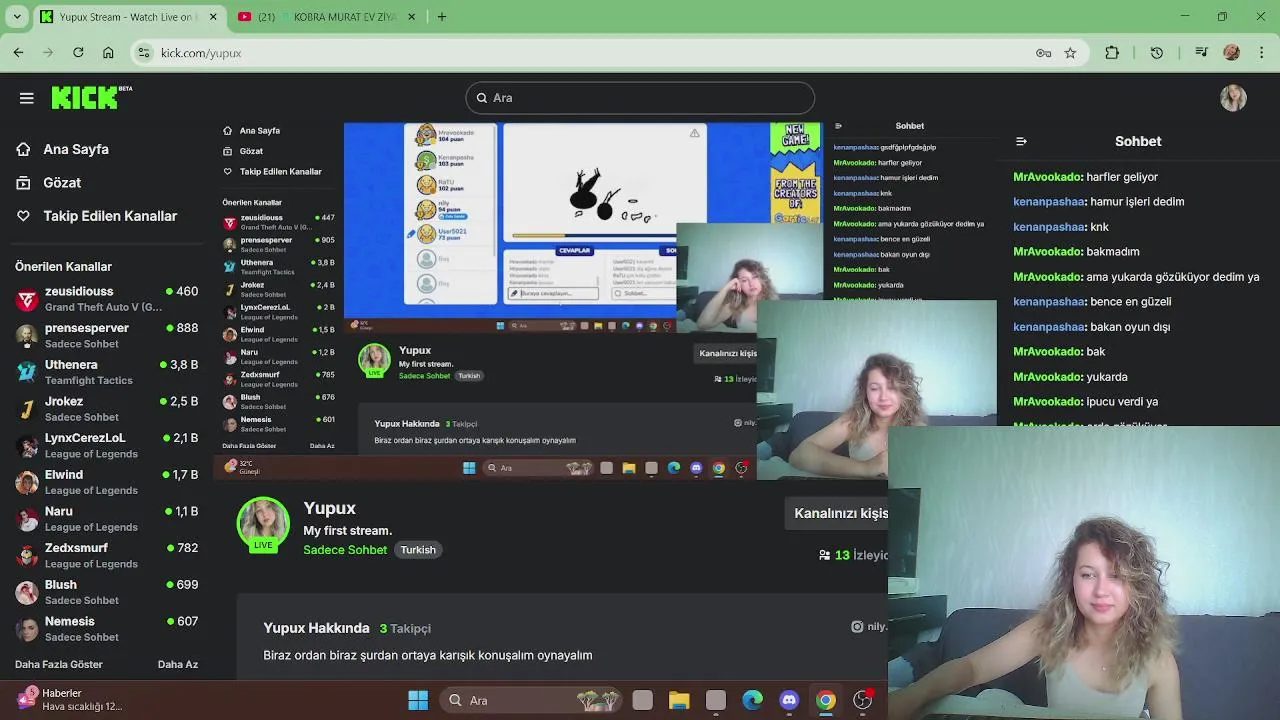
Task: Click the Blush channel avatar
Action: [x=27, y=592]
